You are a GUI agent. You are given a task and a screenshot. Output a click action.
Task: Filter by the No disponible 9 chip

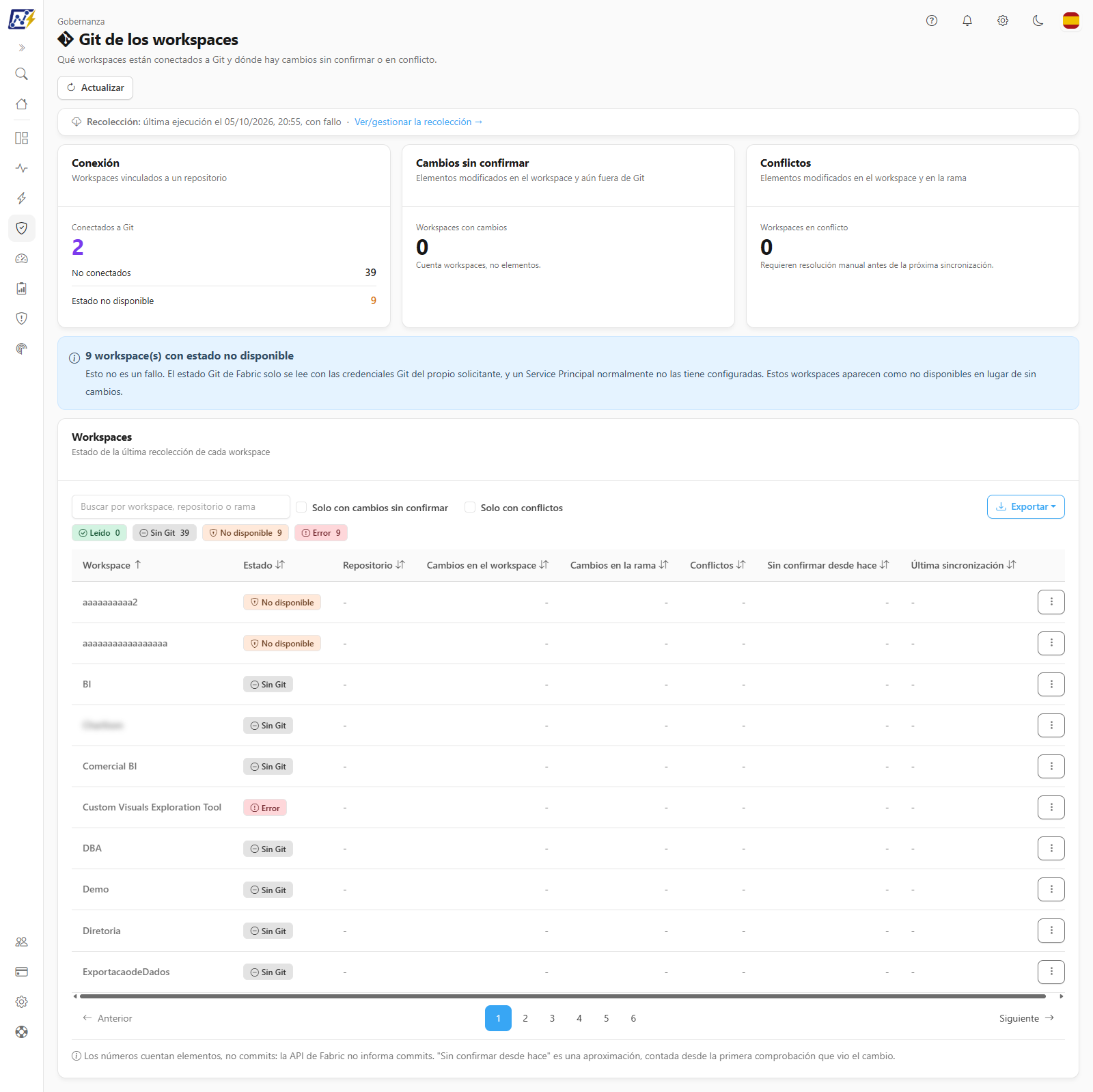tap(245, 533)
